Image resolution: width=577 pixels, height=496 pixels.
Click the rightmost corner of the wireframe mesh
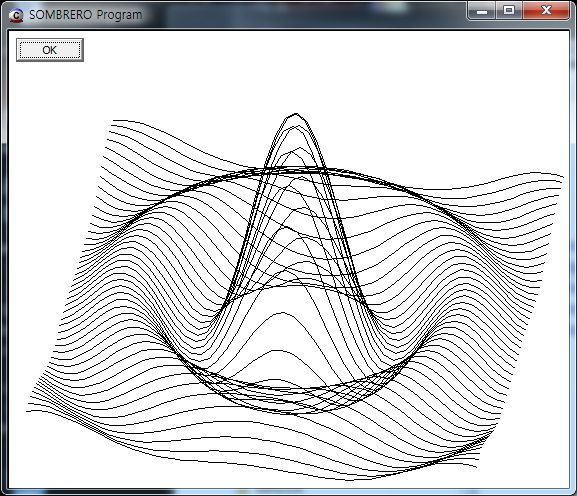[x=563, y=177]
